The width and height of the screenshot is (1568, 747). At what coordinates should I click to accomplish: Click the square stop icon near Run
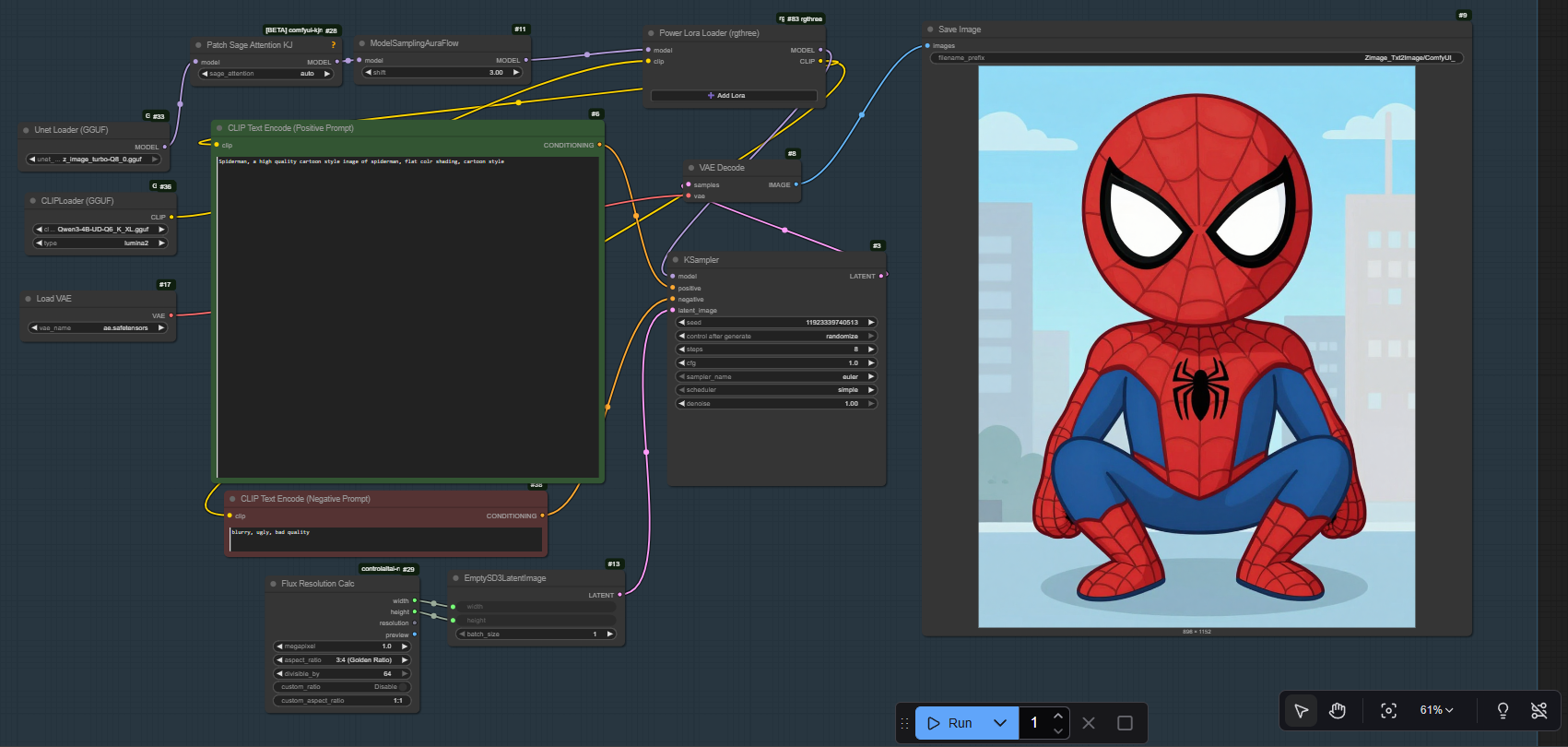pyautogui.click(x=1125, y=723)
